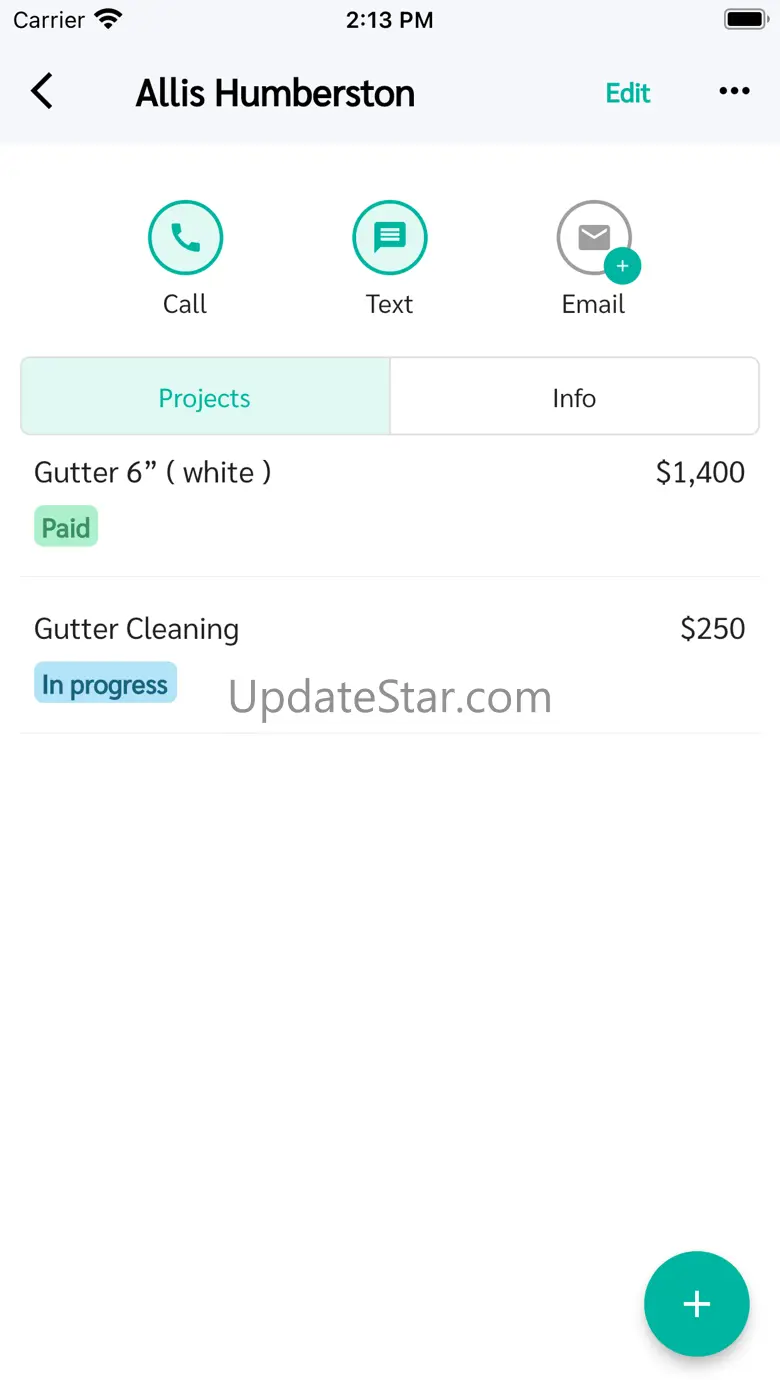Tap the phone Call icon

click(185, 238)
